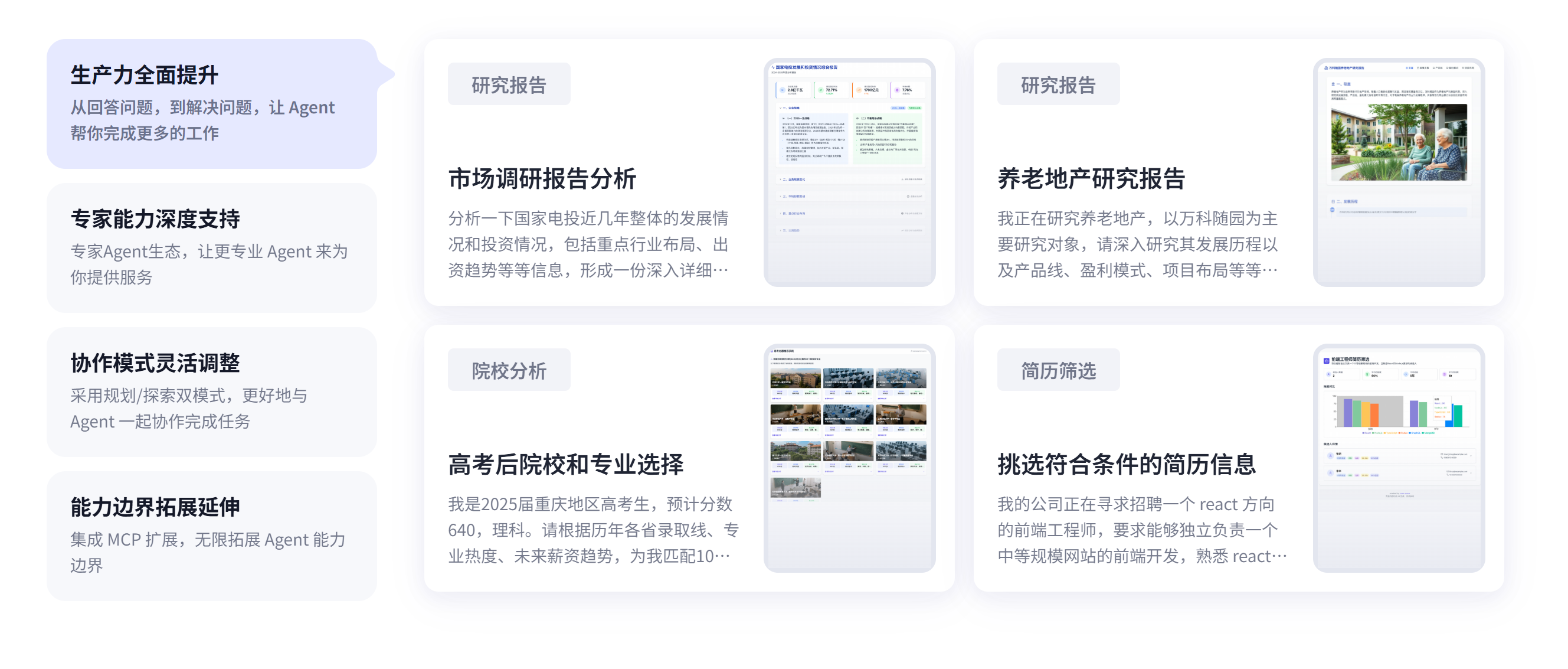View the college photo grid thumbnail

coord(849,457)
